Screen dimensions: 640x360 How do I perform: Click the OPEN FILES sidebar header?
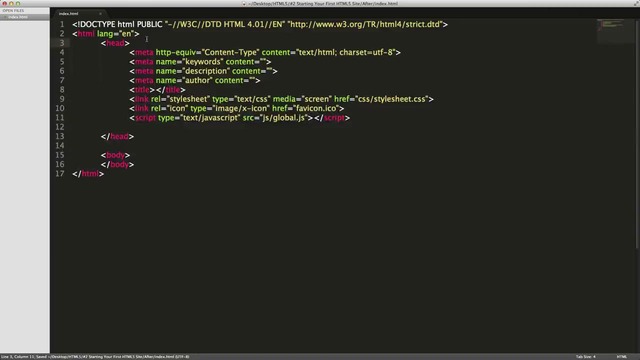coord(13,11)
